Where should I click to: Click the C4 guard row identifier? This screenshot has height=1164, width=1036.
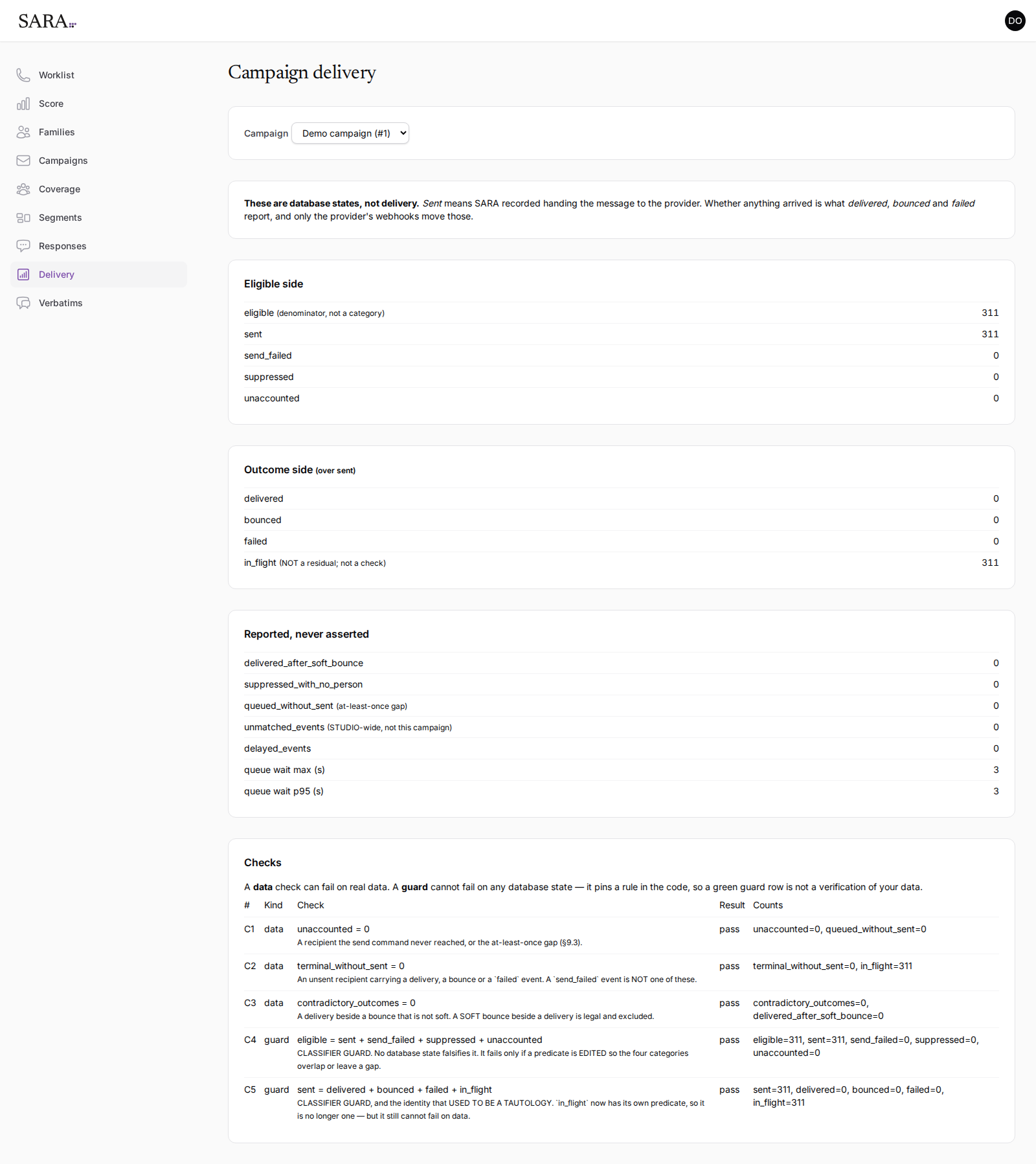click(249, 1040)
